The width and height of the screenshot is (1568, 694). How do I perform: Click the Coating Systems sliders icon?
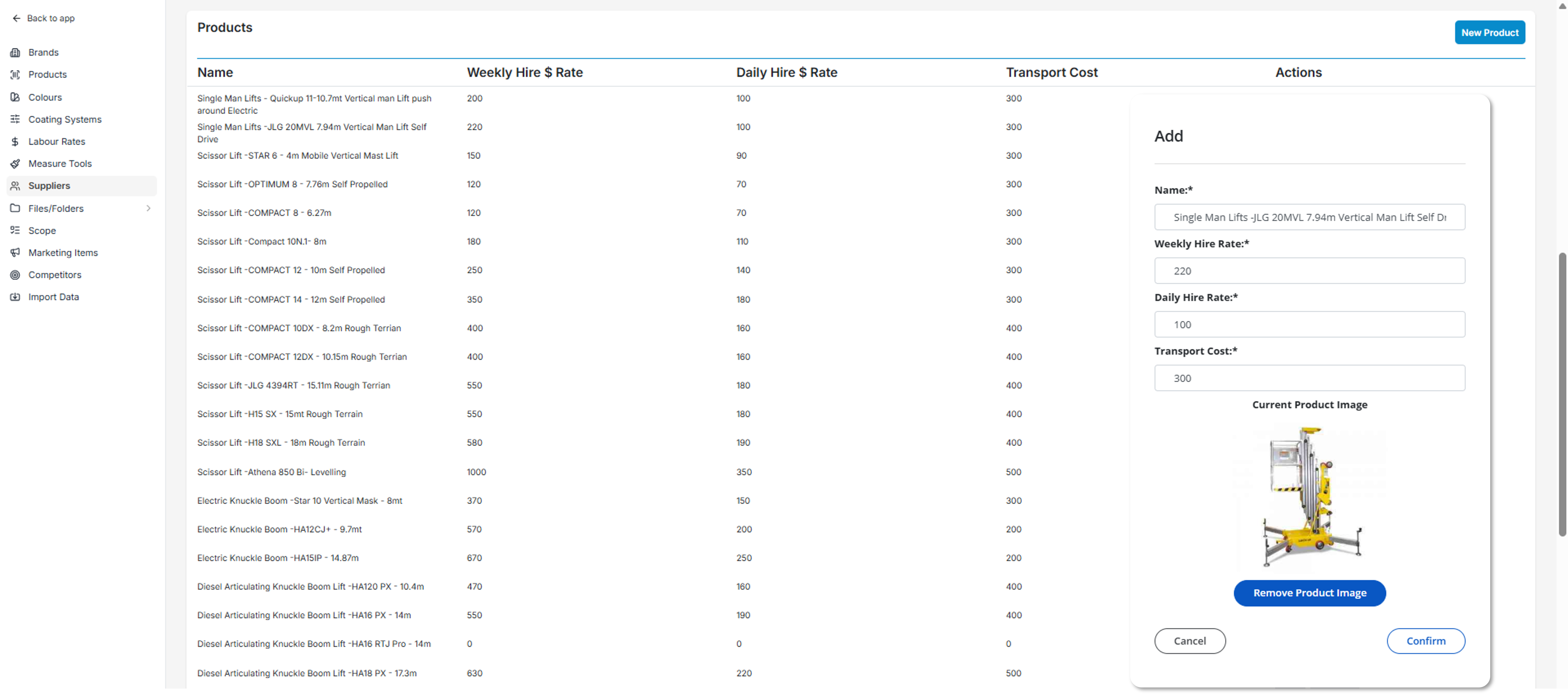[x=15, y=119]
